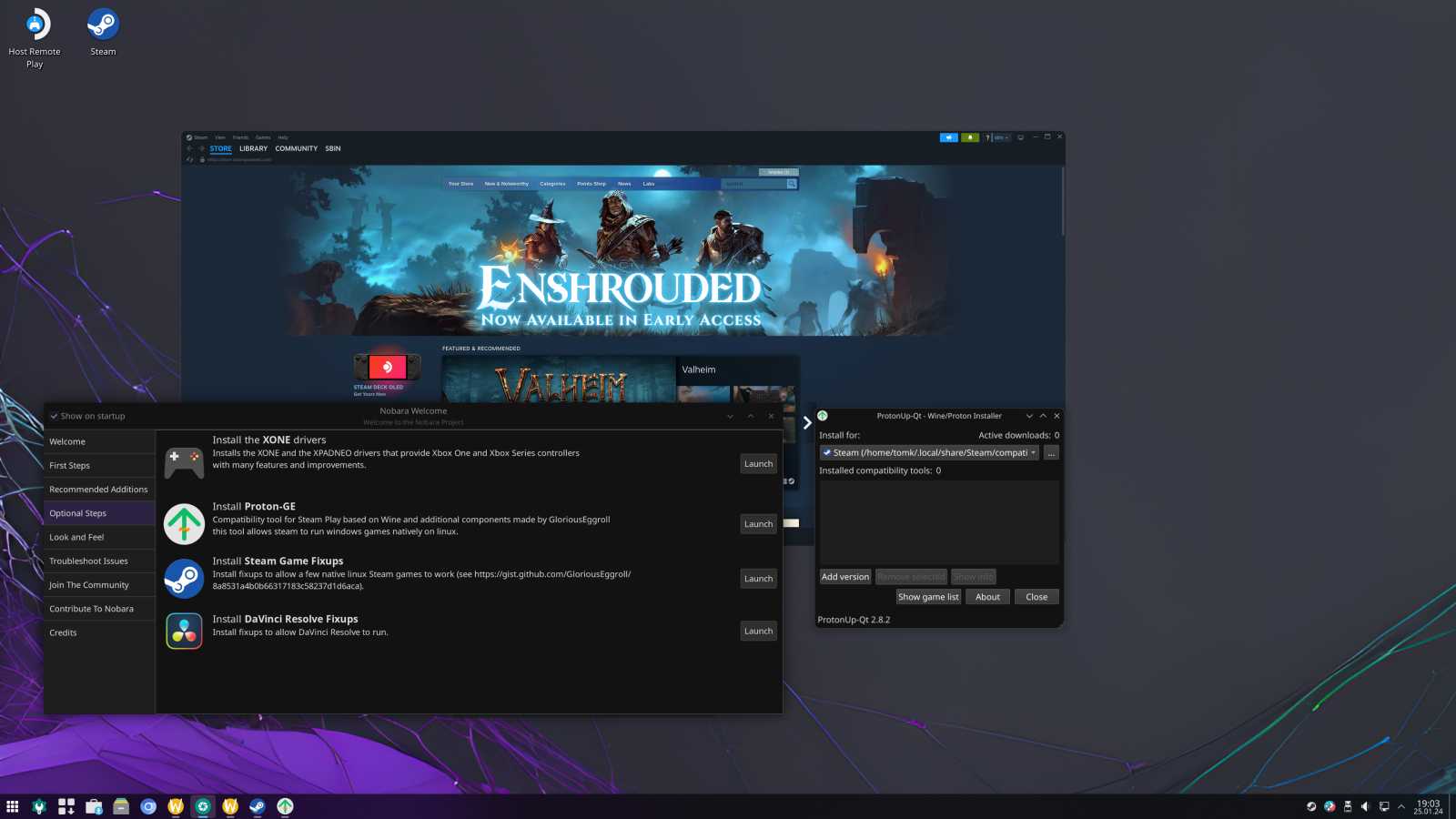Viewport: 1456px width, 819px height.
Task: Select Optional Steps in sidebar
Action: point(99,513)
